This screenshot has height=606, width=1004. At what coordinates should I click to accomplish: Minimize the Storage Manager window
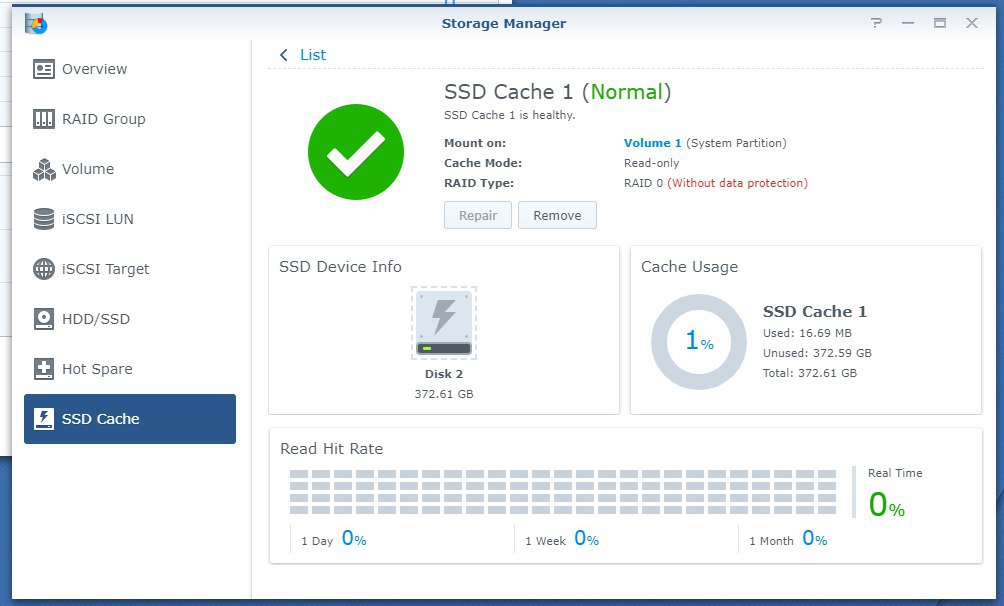pos(908,23)
